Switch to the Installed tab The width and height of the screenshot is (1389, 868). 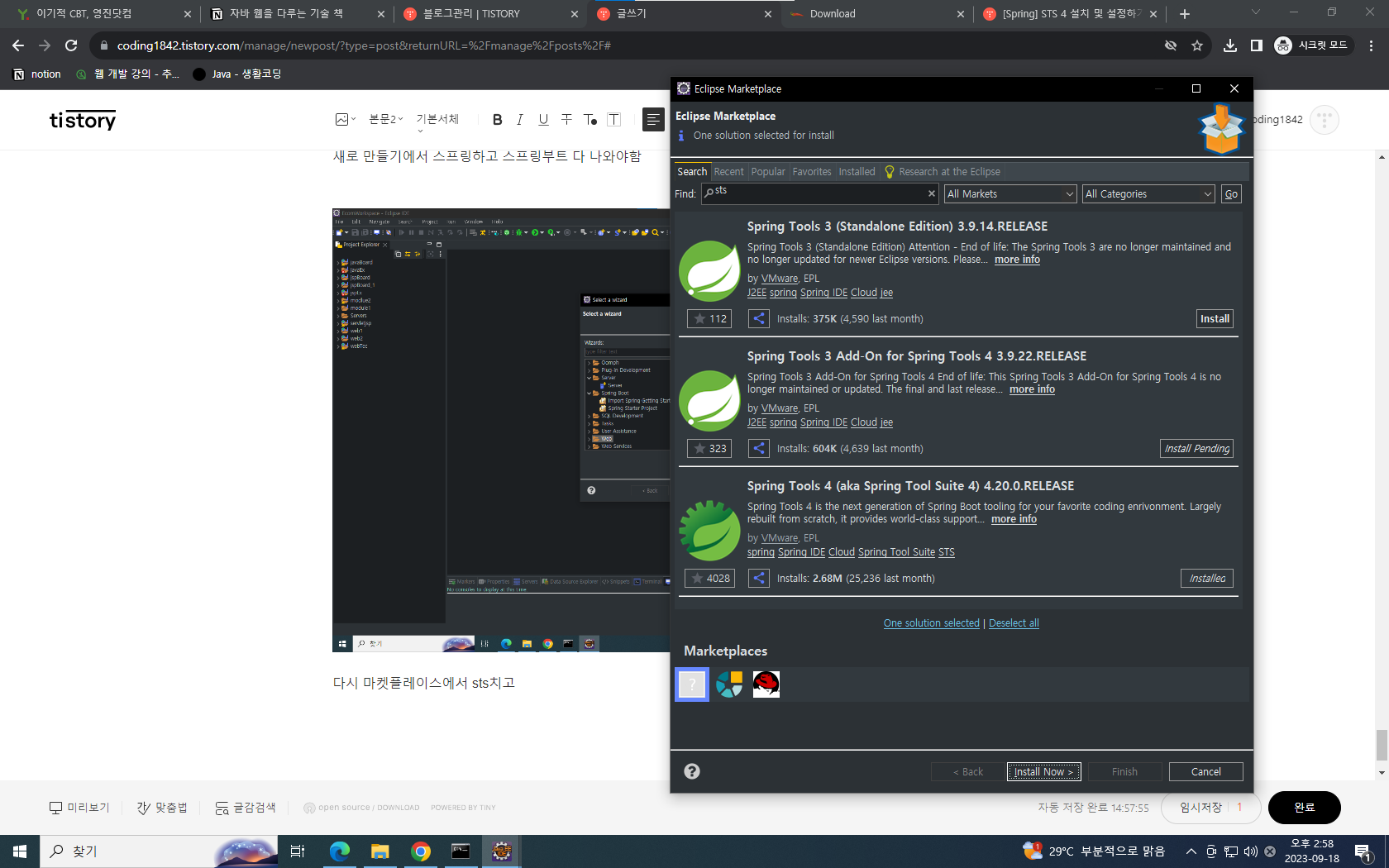tap(857, 172)
